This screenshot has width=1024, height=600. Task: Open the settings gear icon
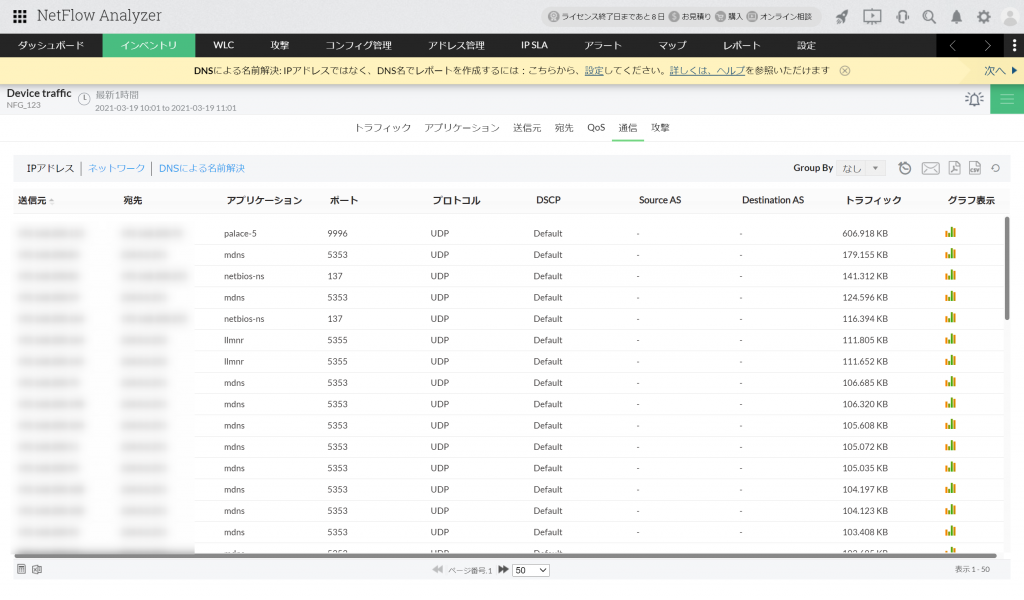tap(982, 16)
